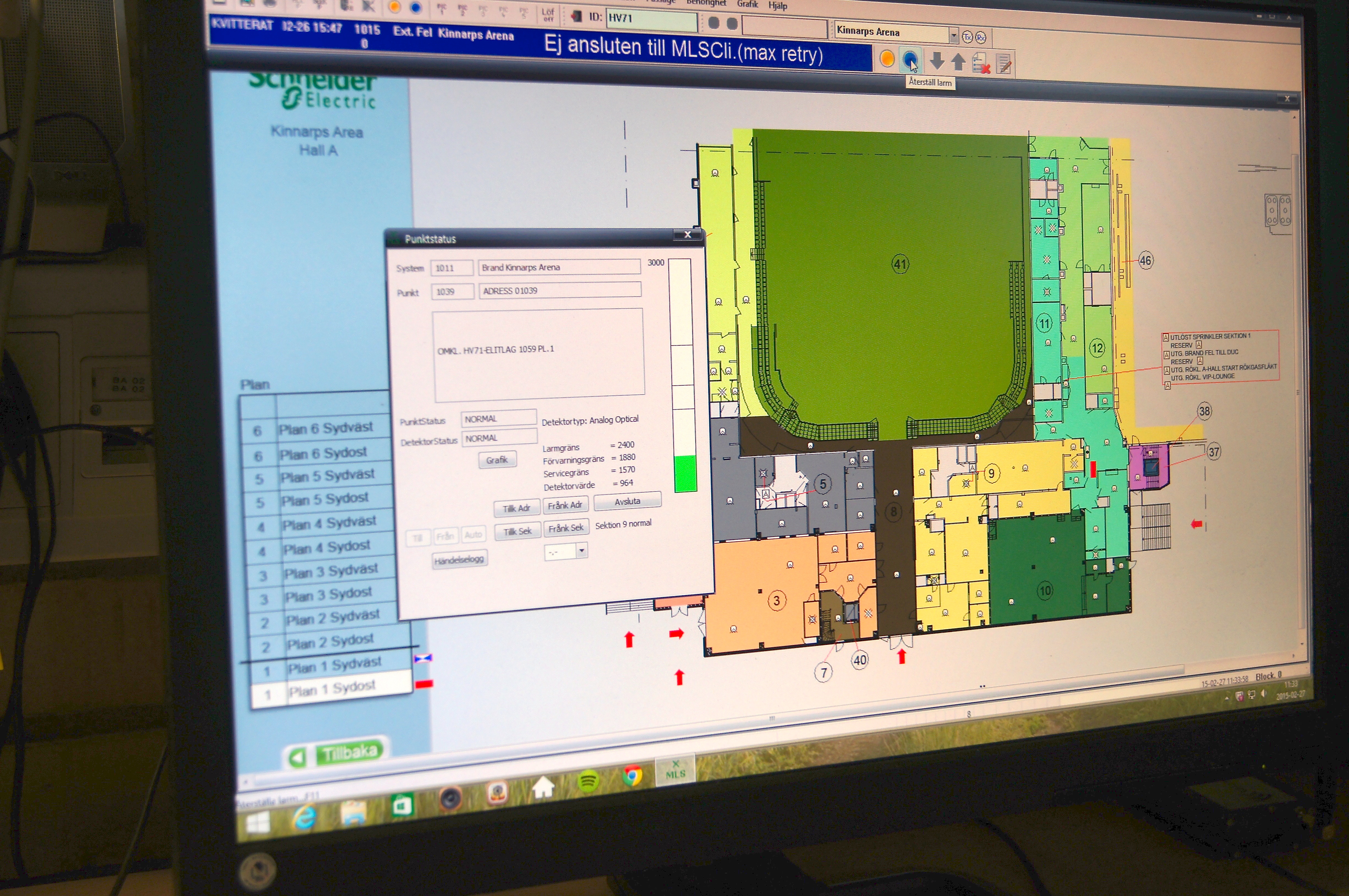This screenshot has height=896, width=1349.
Task: Click the Avsluta button in Punktstatus
Action: tap(627, 501)
